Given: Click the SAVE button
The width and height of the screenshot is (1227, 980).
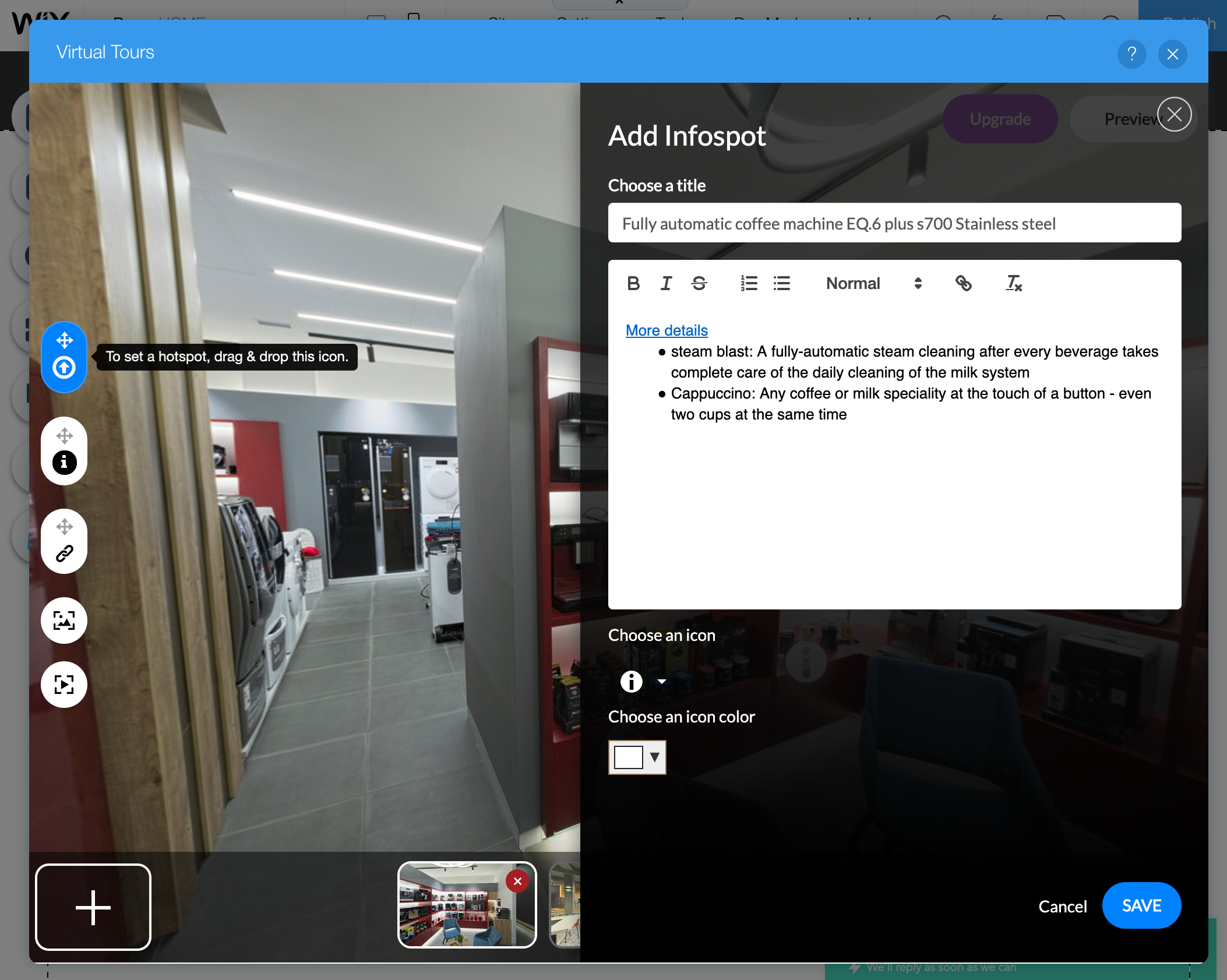Looking at the screenshot, I should click(1141, 905).
